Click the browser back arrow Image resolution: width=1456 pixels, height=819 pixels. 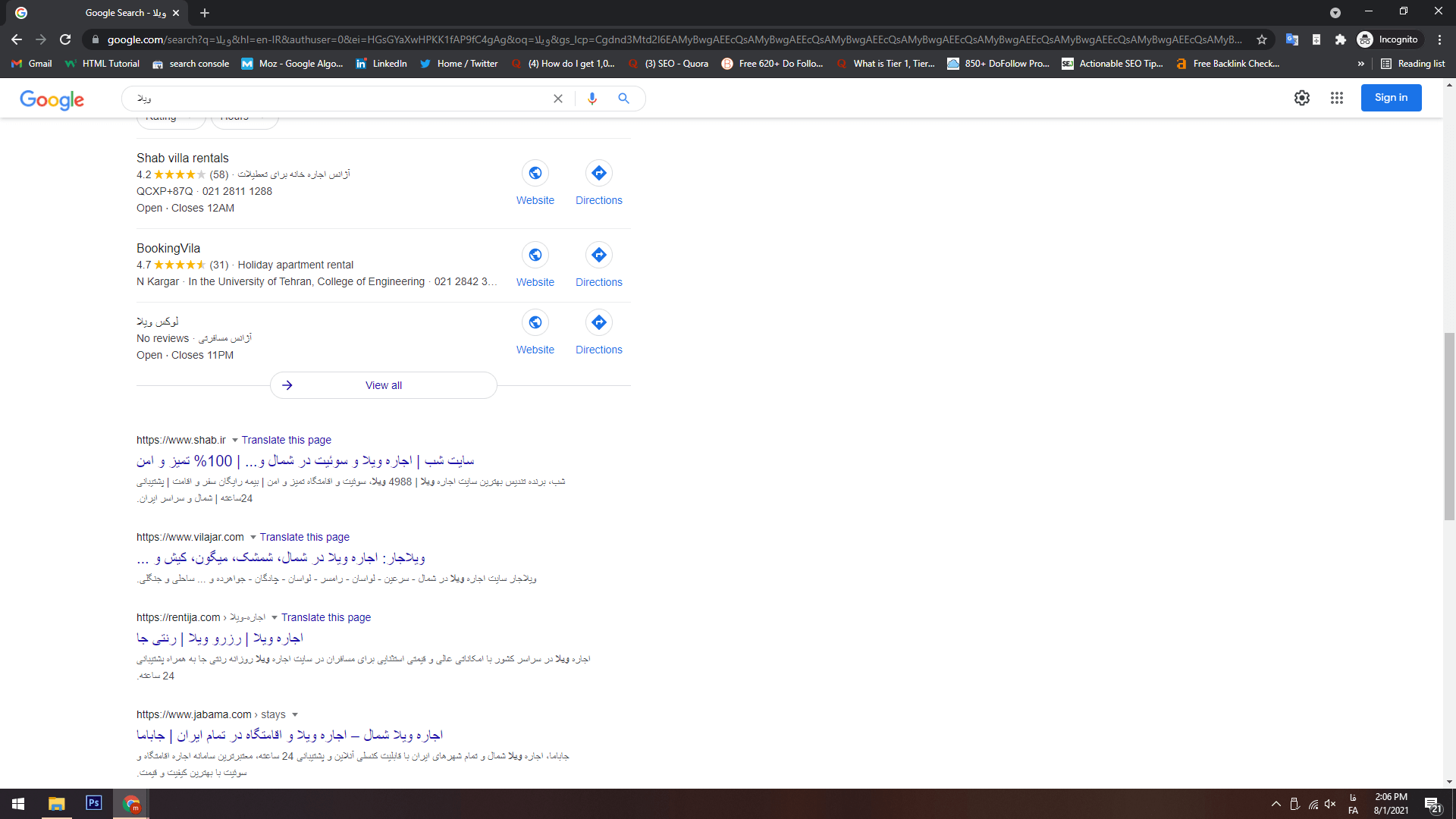(17, 39)
